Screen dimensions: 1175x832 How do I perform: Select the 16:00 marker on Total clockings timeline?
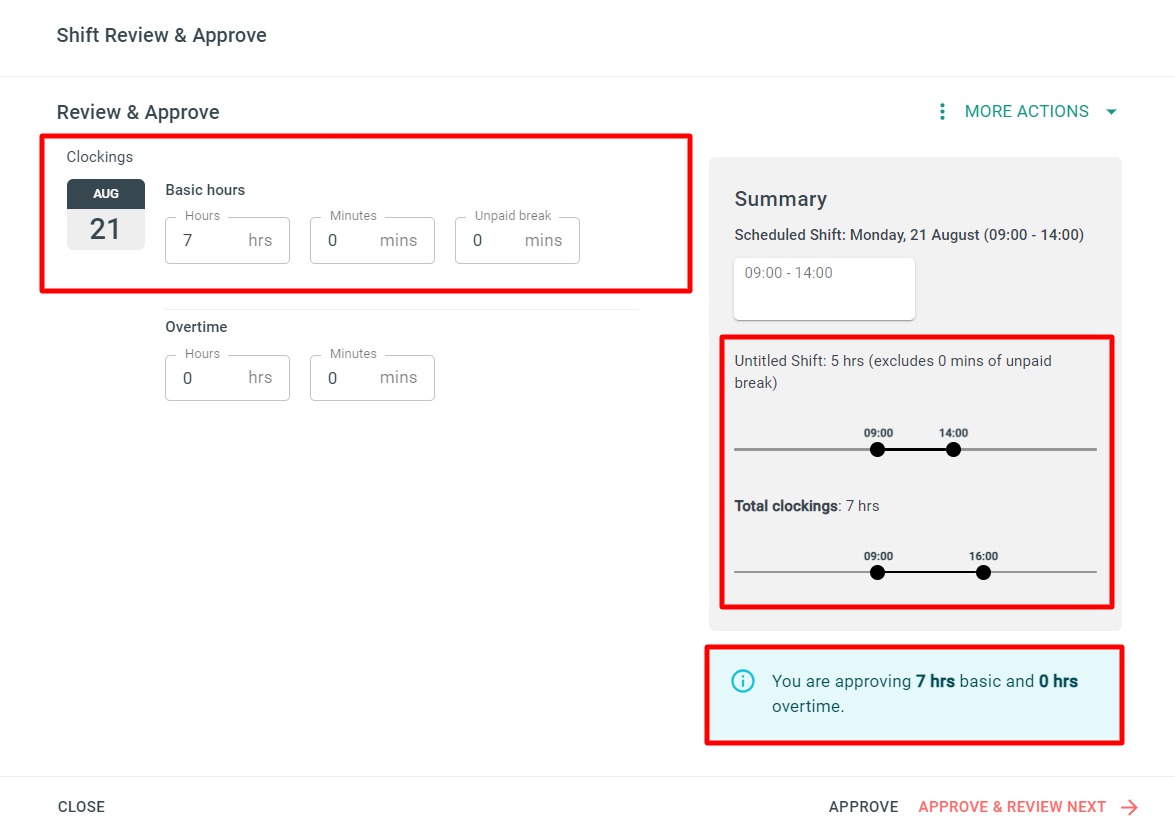click(983, 573)
